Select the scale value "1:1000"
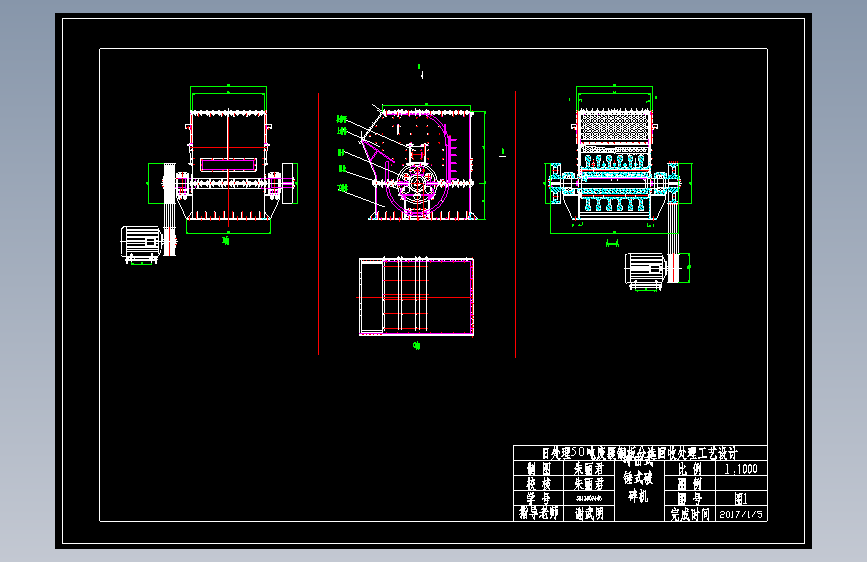Screen dimensions: 867x562 tap(741, 469)
